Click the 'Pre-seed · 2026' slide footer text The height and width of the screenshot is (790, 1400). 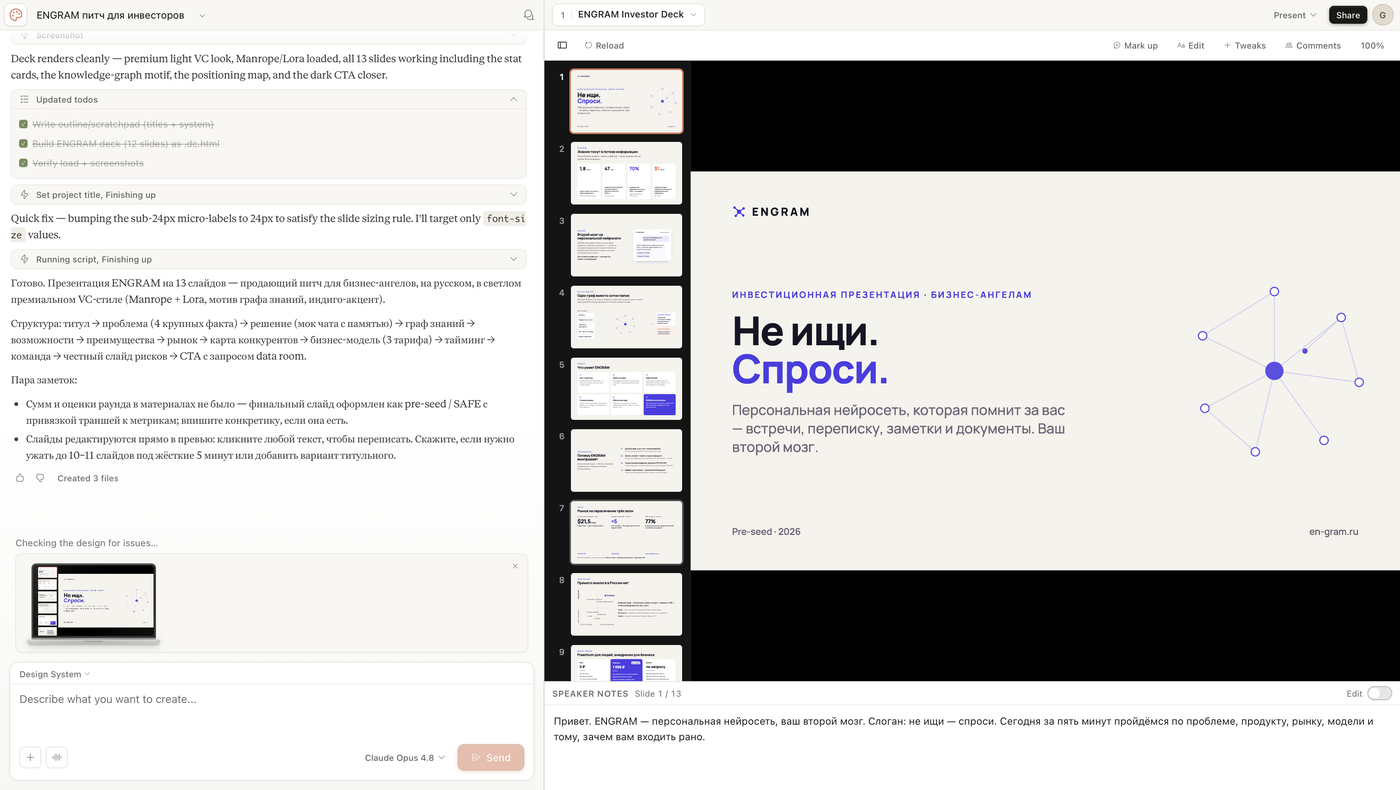coord(766,532)
